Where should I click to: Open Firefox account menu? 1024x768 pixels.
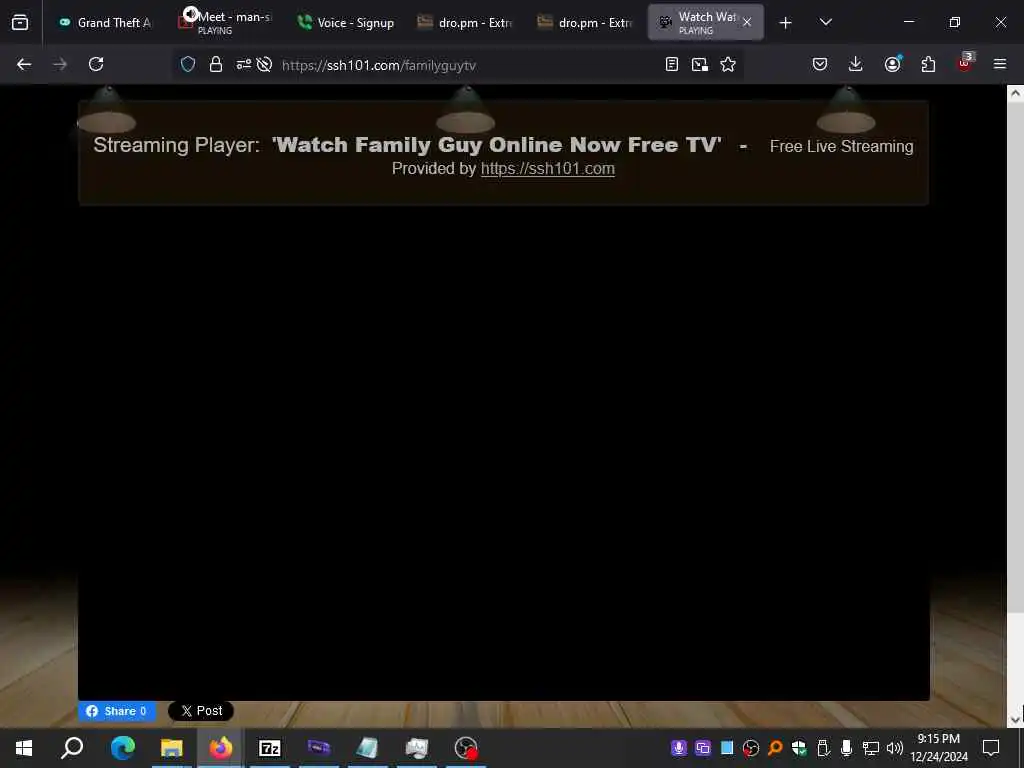tap(892, 64)
